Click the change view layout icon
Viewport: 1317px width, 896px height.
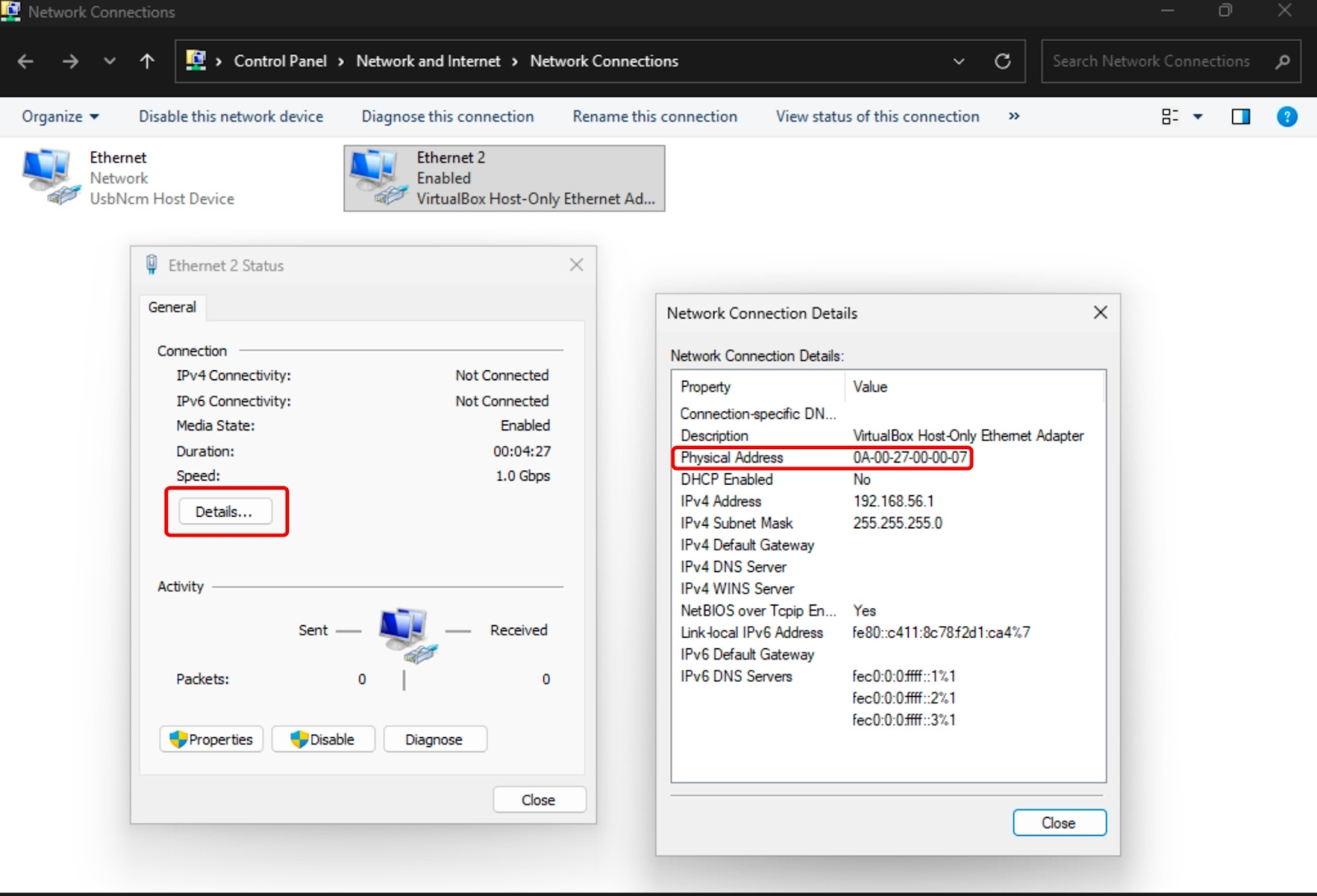[1170, 117]
